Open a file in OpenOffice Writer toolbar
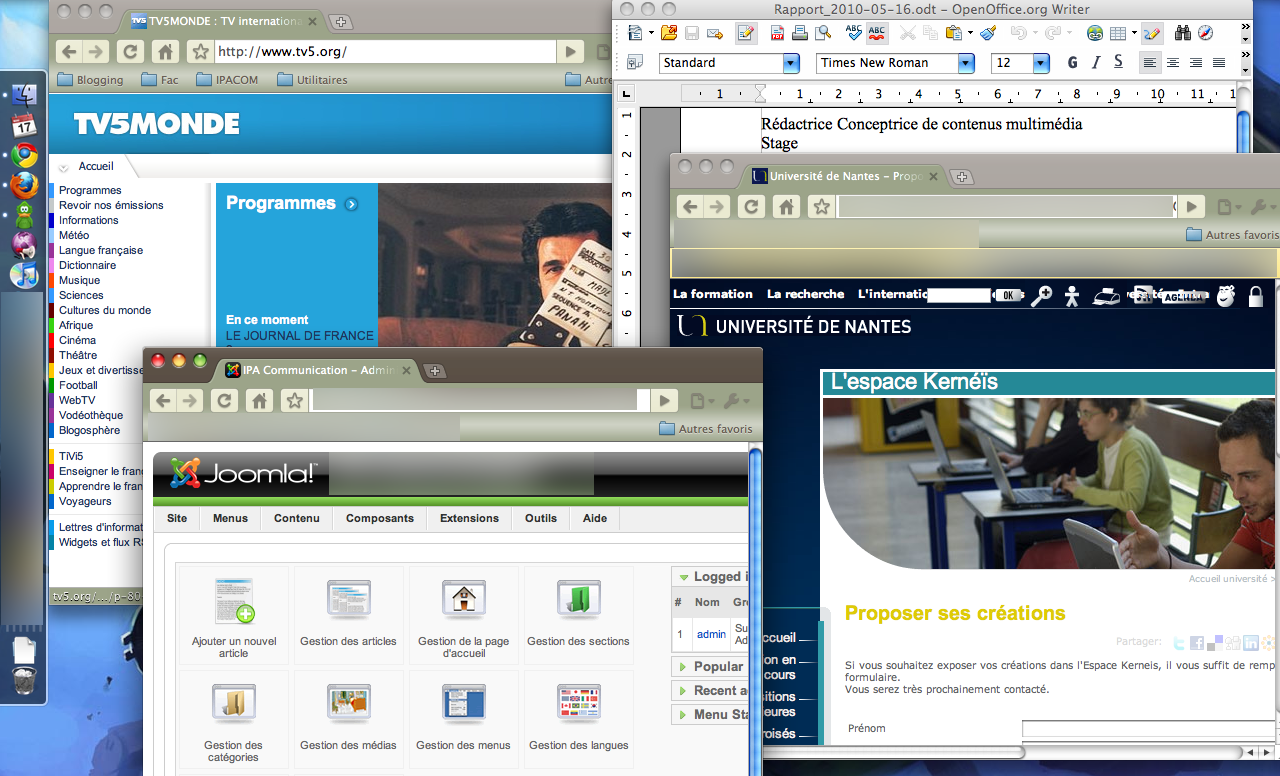 point(668,33)
